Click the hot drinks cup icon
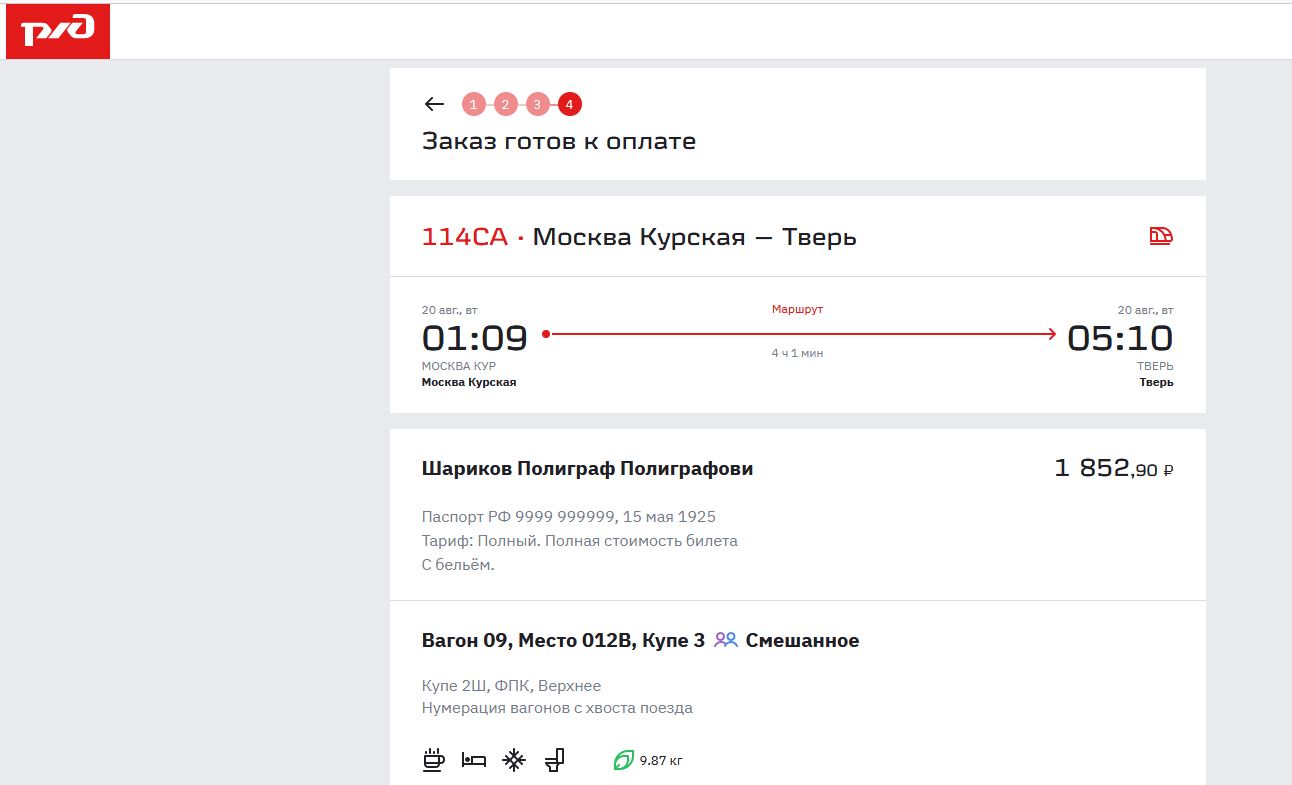1292x785 pixels. click(433, 760)
